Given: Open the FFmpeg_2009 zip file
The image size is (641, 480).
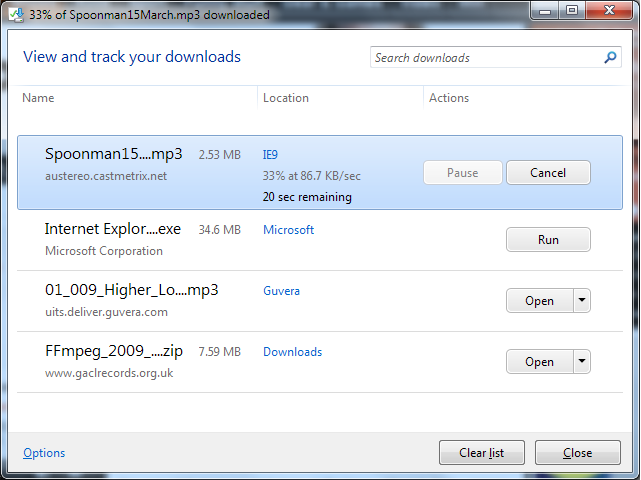Looking at the screenshot, I should (x=540, y=361).
